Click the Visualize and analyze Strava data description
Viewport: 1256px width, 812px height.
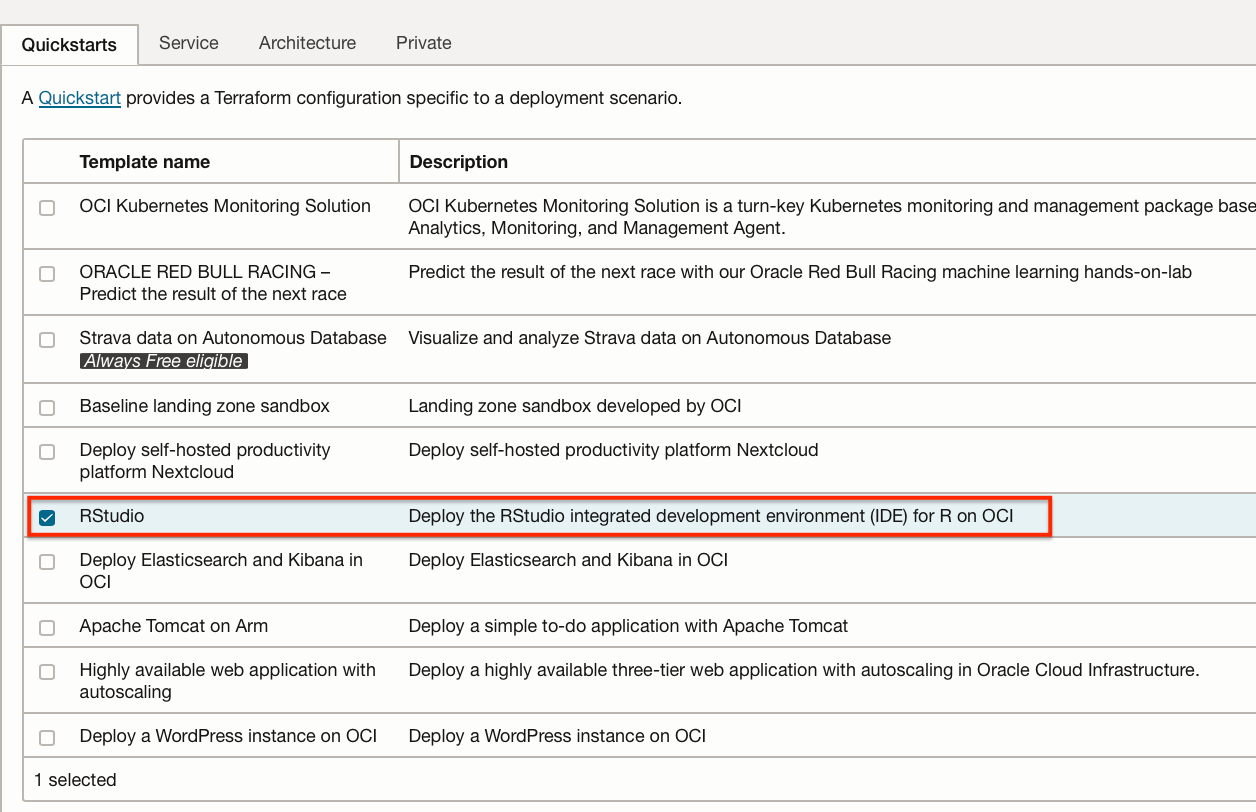coord(650,338)
